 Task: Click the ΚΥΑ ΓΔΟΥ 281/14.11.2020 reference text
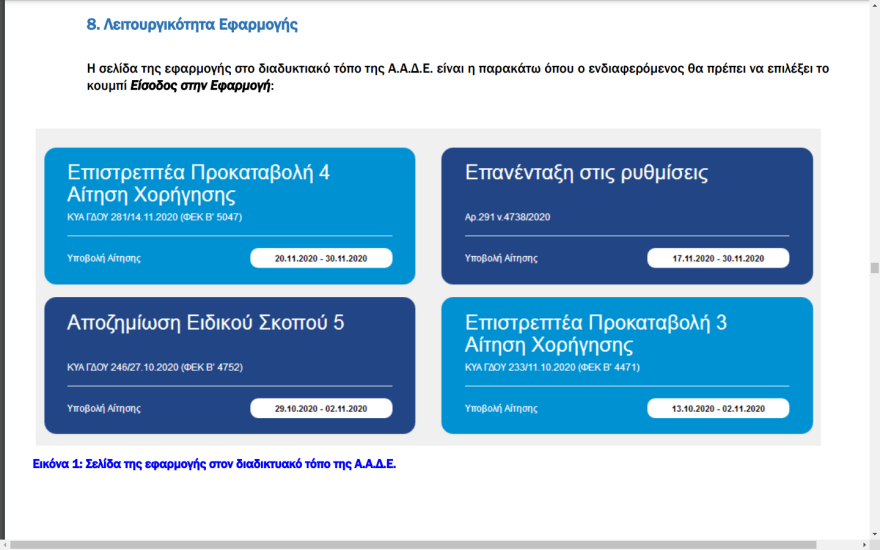(x=154, y=217)
